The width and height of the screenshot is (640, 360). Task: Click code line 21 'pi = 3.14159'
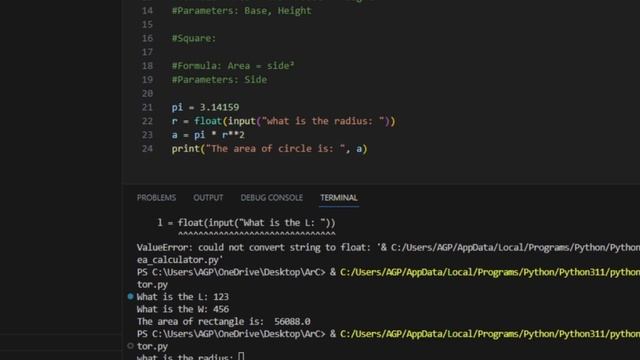[x=205, y=107]
